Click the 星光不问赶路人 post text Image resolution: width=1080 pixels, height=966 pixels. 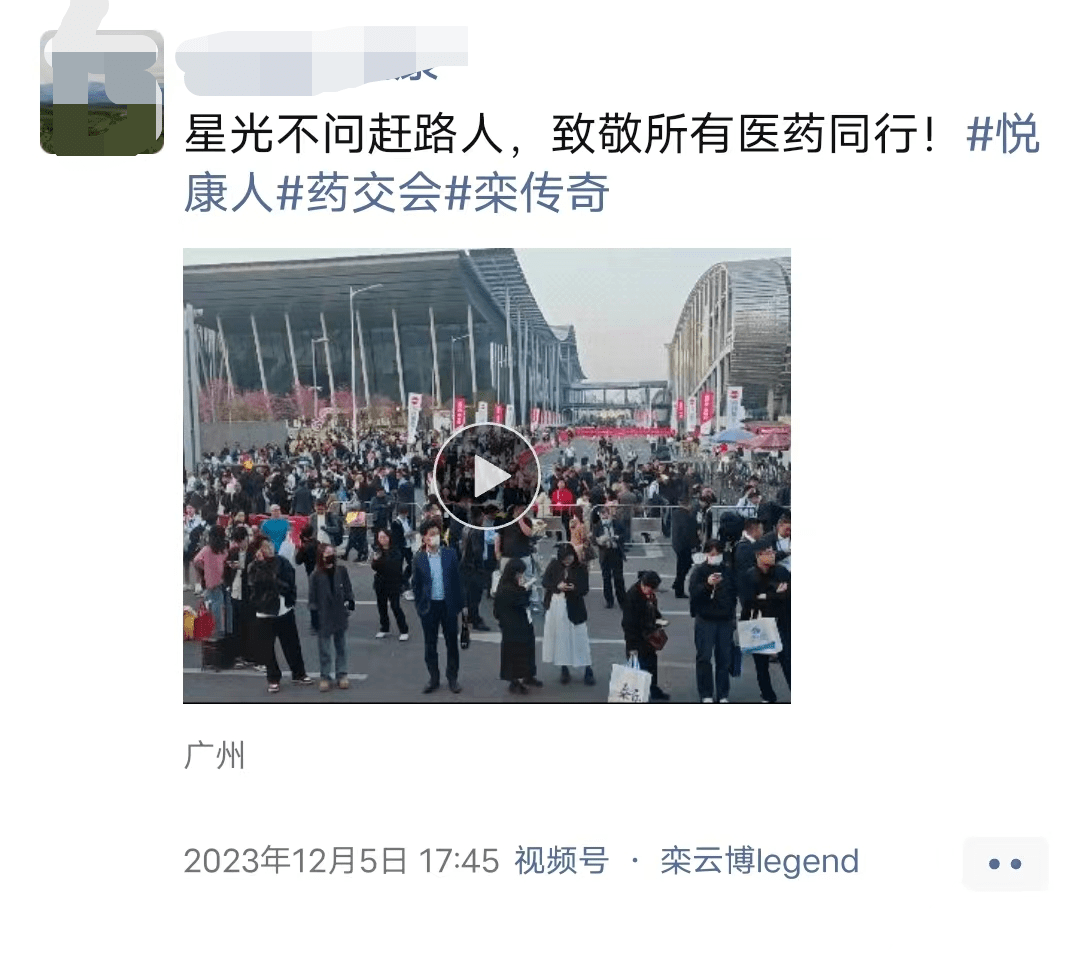(x=344, y=134)
